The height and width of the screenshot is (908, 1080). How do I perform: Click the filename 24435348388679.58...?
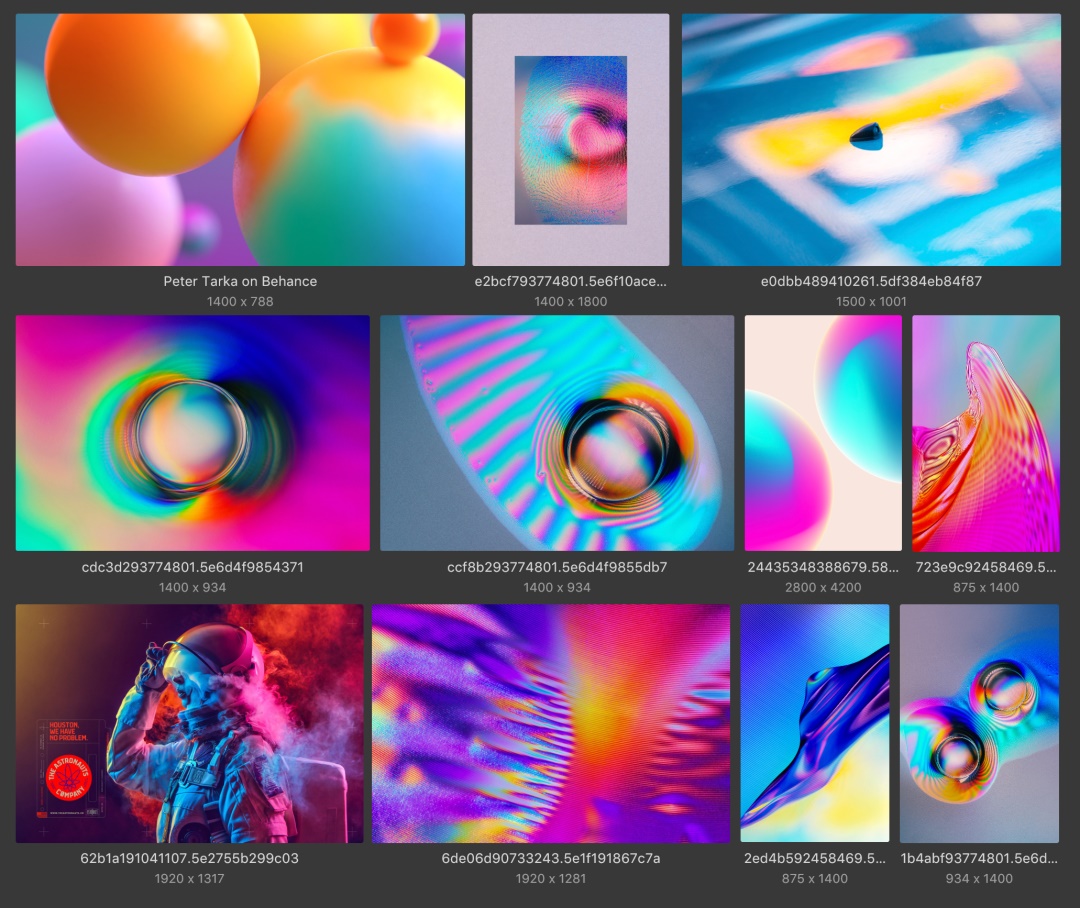tap(823, 567)
